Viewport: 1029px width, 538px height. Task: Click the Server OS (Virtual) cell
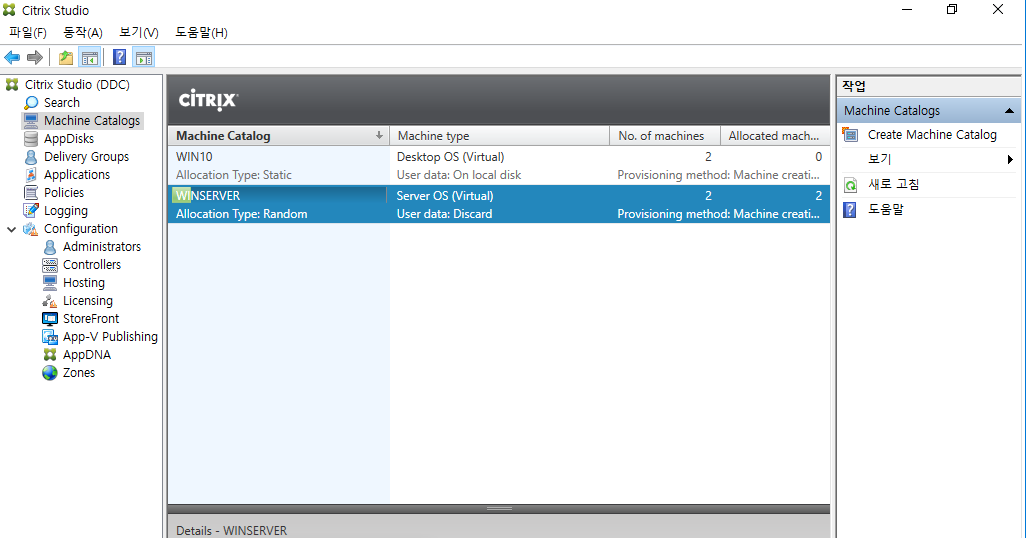click(445, 196)
